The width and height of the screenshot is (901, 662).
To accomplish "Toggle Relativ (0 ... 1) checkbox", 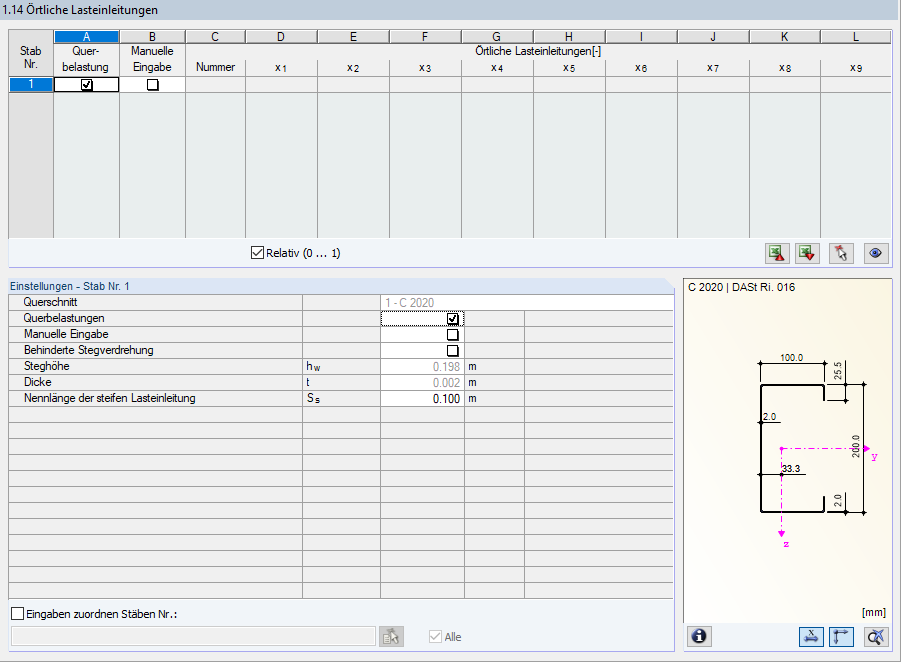I will [x=257, y=253].
